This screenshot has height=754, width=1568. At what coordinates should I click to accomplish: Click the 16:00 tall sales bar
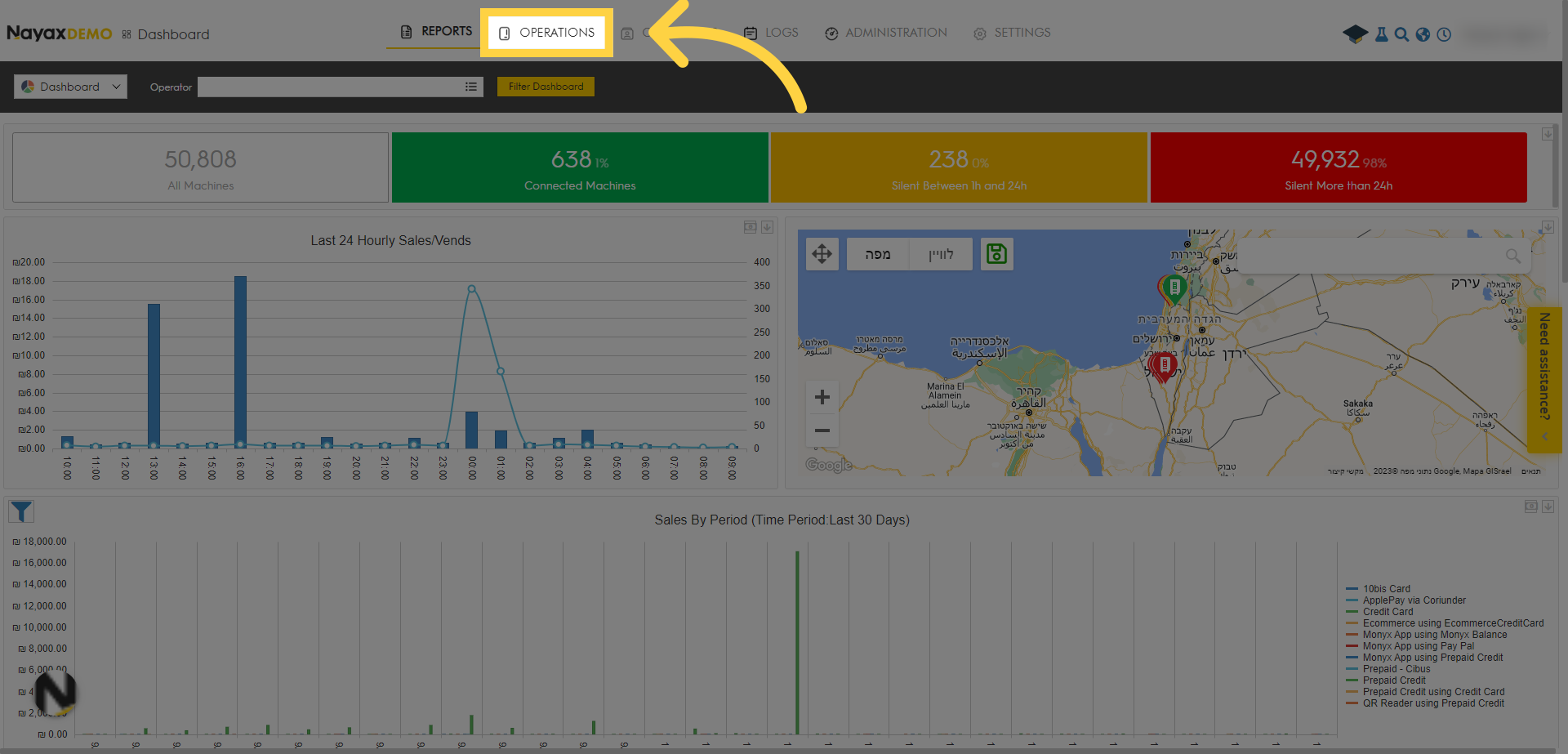[240, 362]
